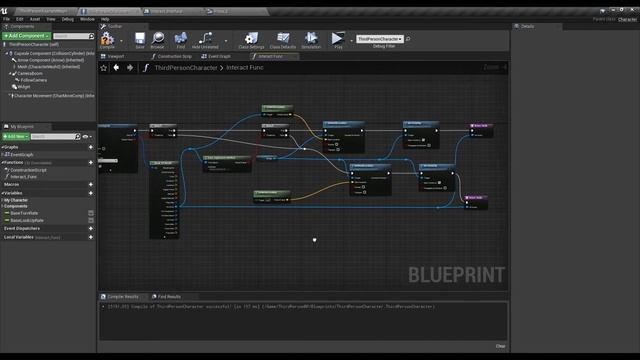This screenshot has height=360, width=640.
Task: Open the My Blueprint view options eye
Action: point(86,137)
